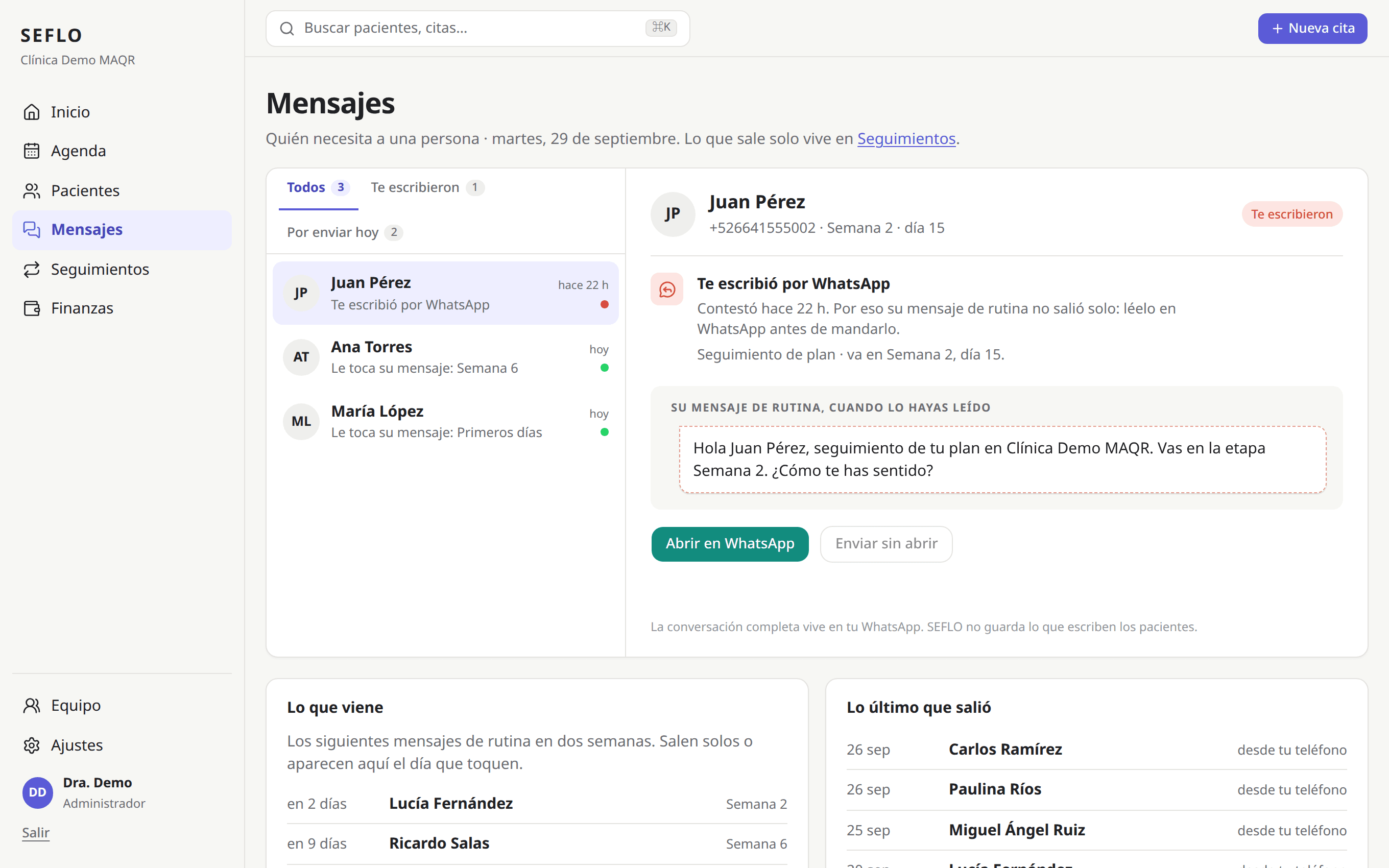Open the Pacientes people icon
Viewport: 1389px width, 868px height.
(x=32, y=190)
